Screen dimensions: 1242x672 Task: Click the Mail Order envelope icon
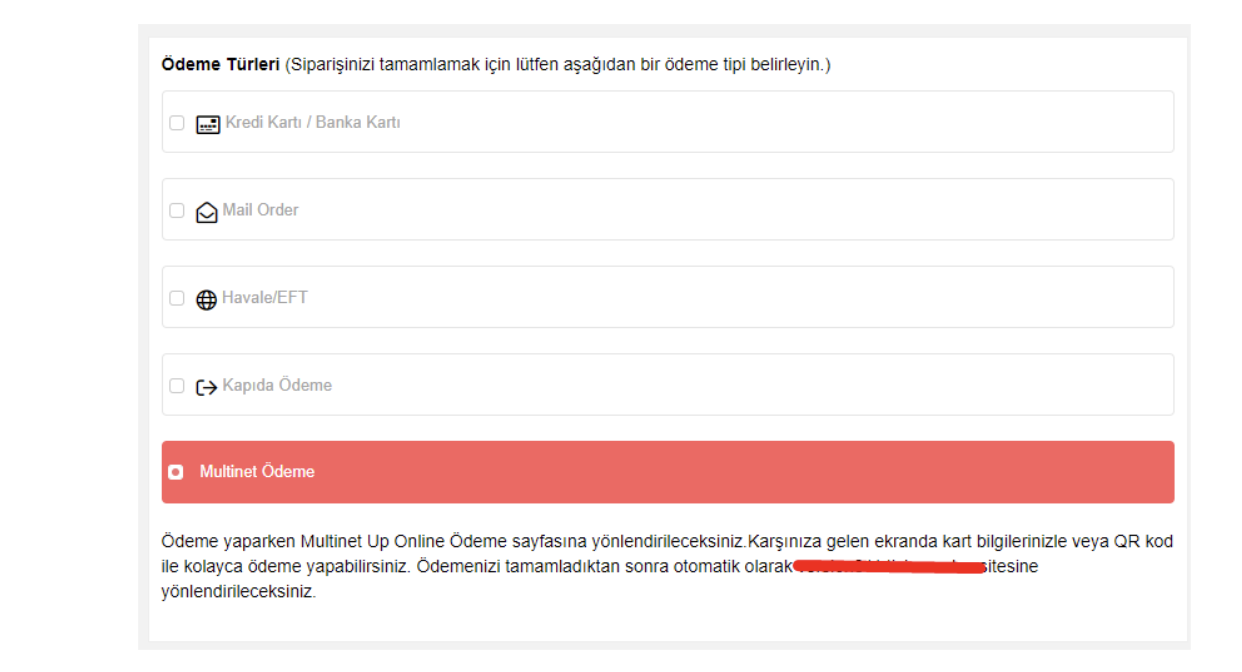207,212
